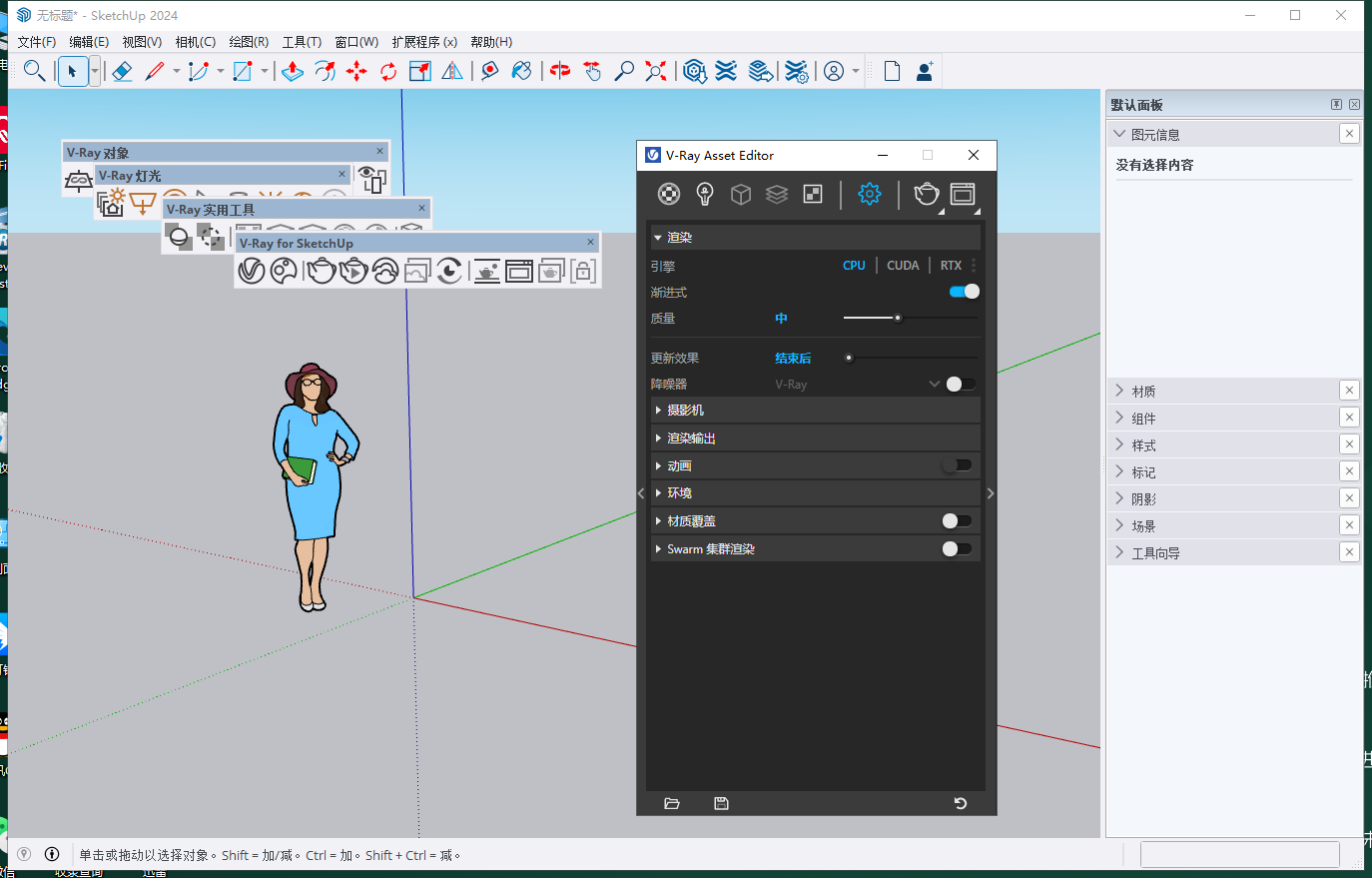
Task: Click the 质量 quality slider handle
Action: click(x=898, y=318)
